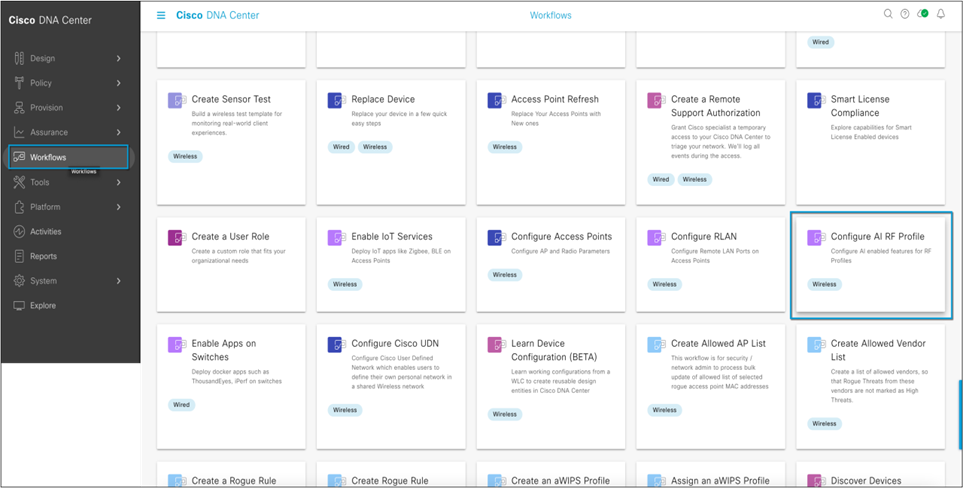
Task: Click the Enable Apps on Switches card icon
Action: click(177, 345)
